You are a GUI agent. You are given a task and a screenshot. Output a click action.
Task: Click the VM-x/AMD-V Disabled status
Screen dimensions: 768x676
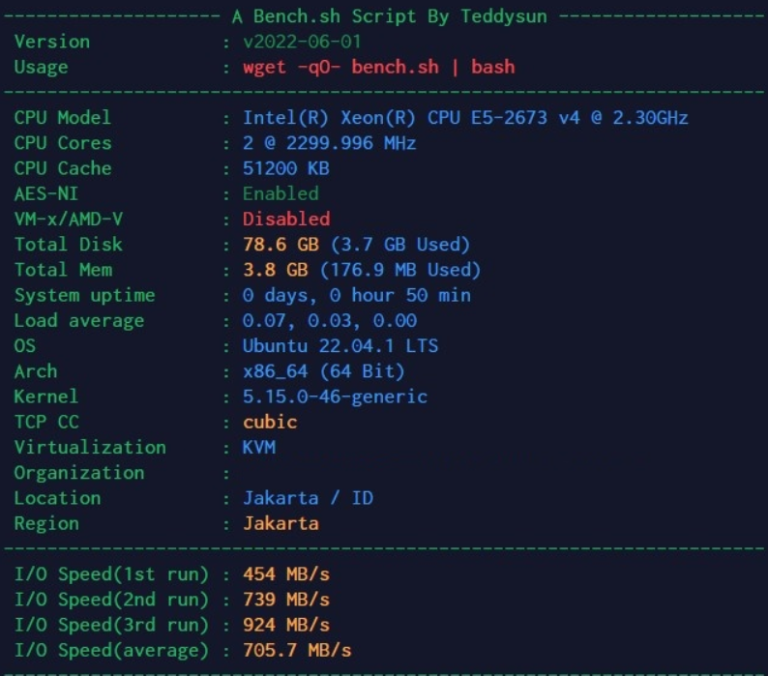[x=286, y=219]
